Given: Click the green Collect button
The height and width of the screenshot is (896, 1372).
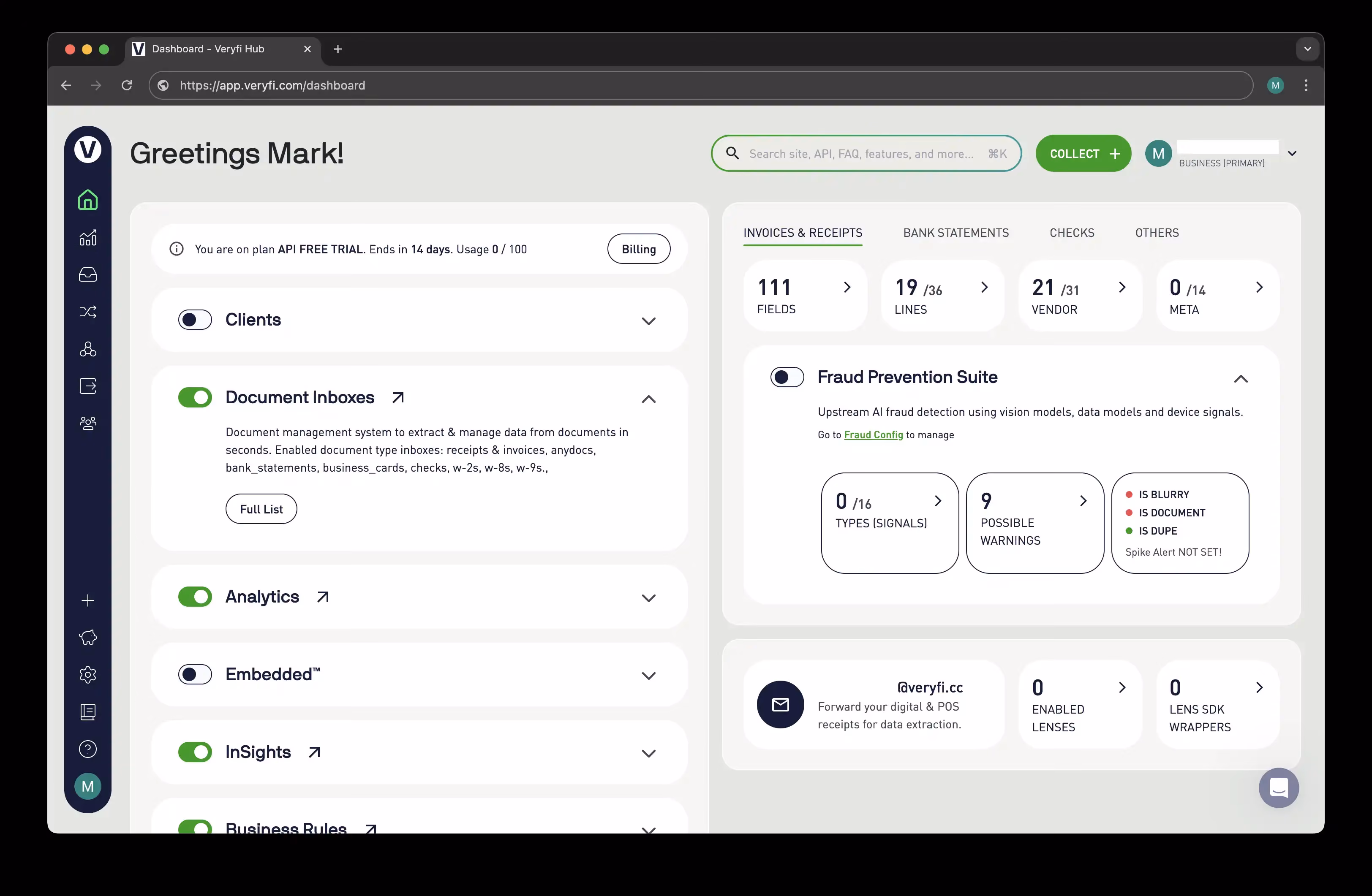Looking at the screenshot, I should click(x=1083, y=153).
